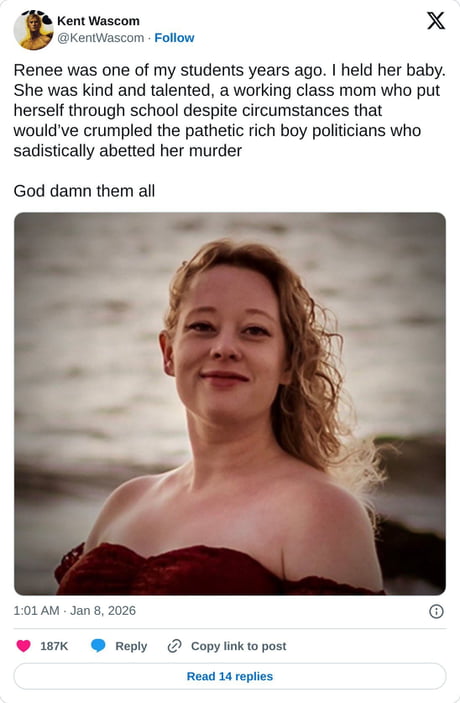Open the attached photo in the tweet
460x703 pixels.
coord(230,404)
